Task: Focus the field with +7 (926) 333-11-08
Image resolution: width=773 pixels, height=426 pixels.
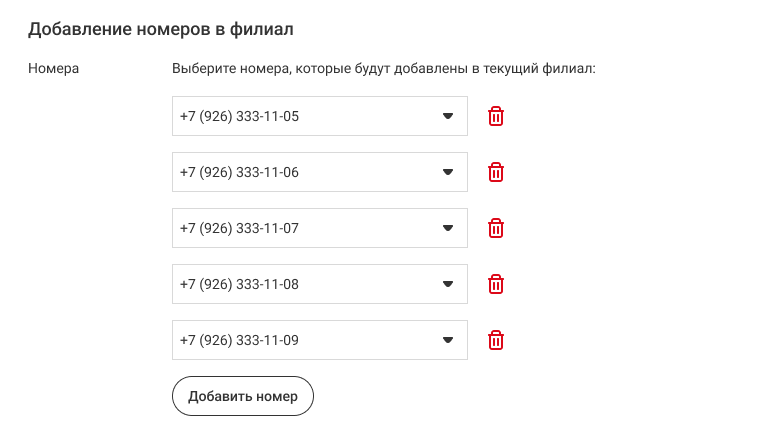Action: (x=240, y=284)
